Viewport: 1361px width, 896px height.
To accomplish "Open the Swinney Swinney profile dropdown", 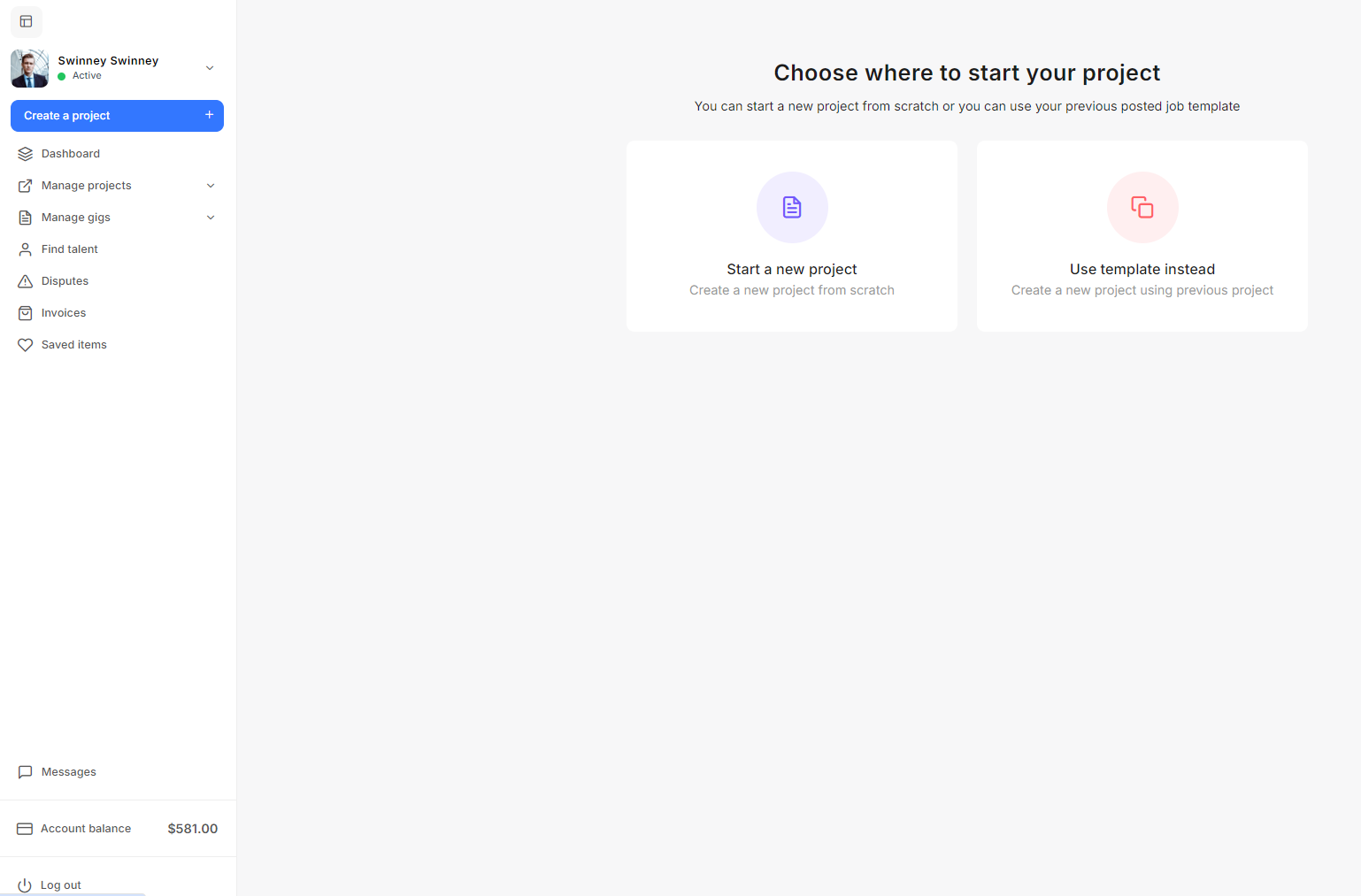I will tap(210, 68).
